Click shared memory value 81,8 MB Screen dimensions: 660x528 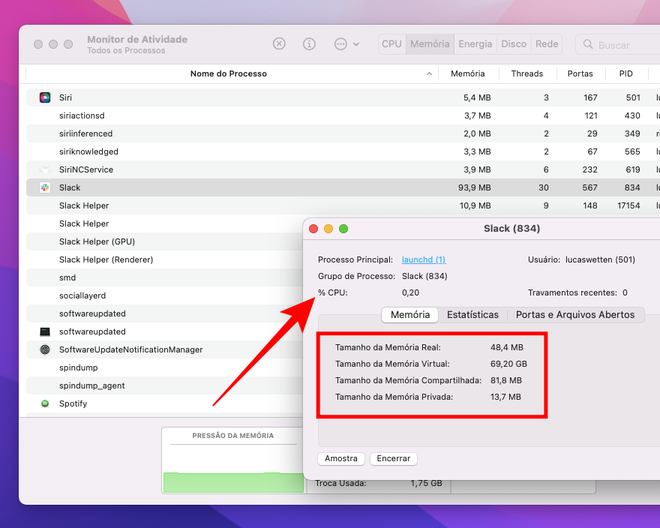(506, 380)
